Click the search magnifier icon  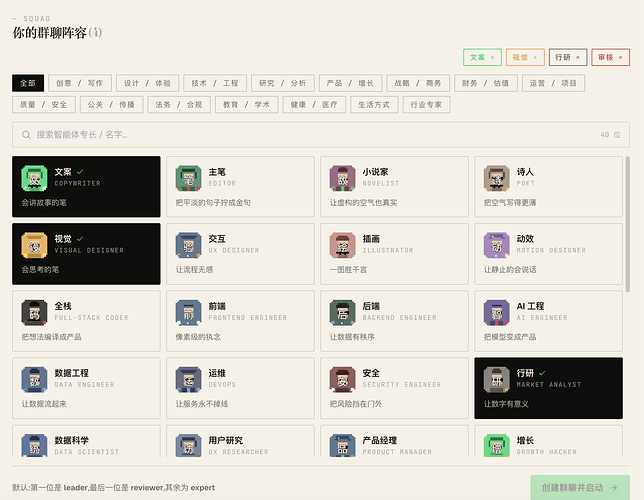click(x=26, y=135)
